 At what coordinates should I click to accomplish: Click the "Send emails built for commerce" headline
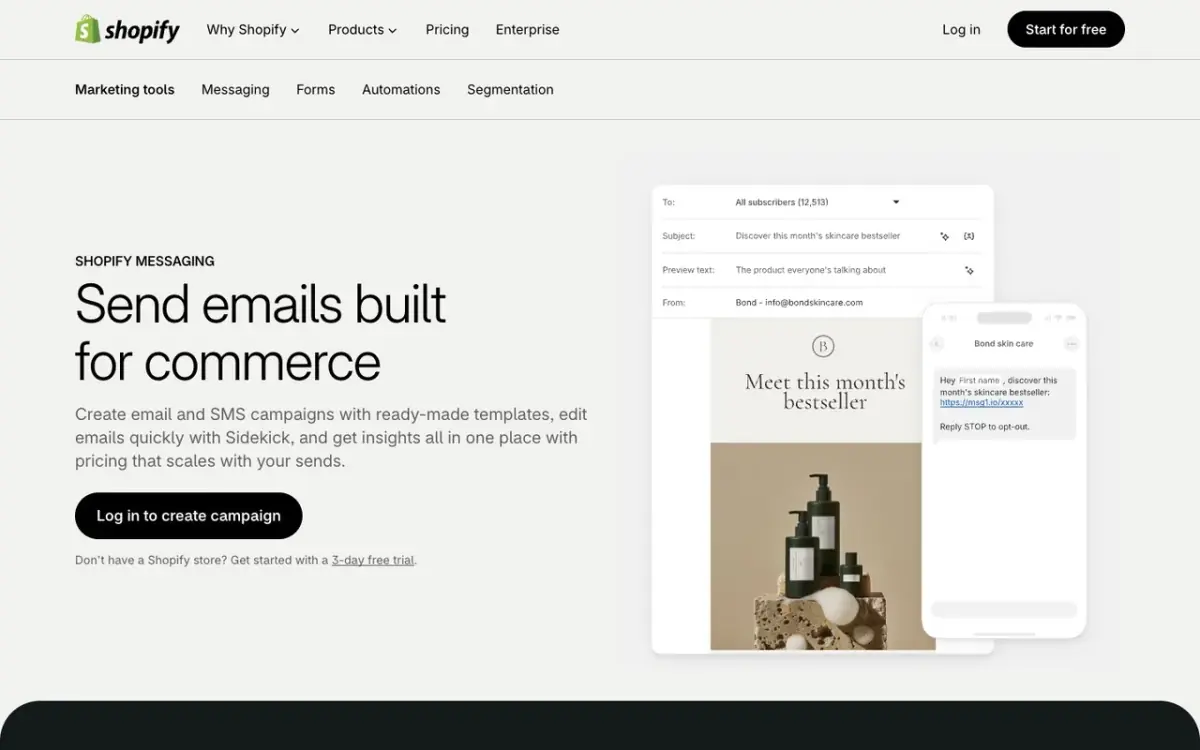260,332
